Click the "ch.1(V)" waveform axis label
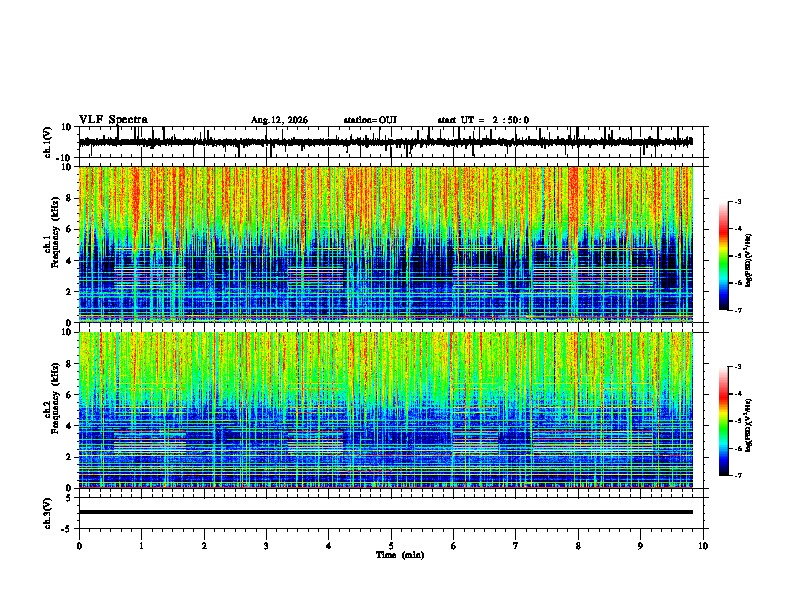The image size is (792, 612). (x=48, y=142)
